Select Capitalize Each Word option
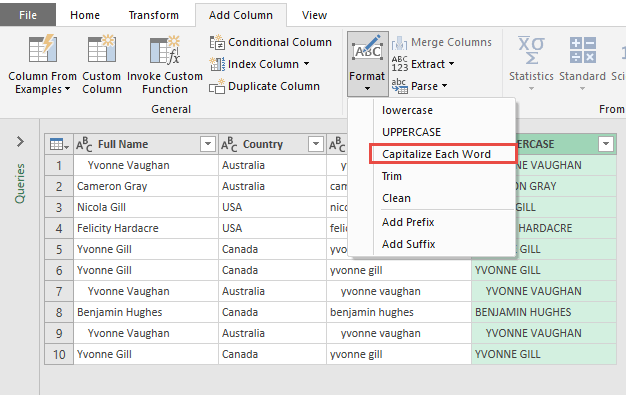 pyautogui.click(x=442, y=154)
